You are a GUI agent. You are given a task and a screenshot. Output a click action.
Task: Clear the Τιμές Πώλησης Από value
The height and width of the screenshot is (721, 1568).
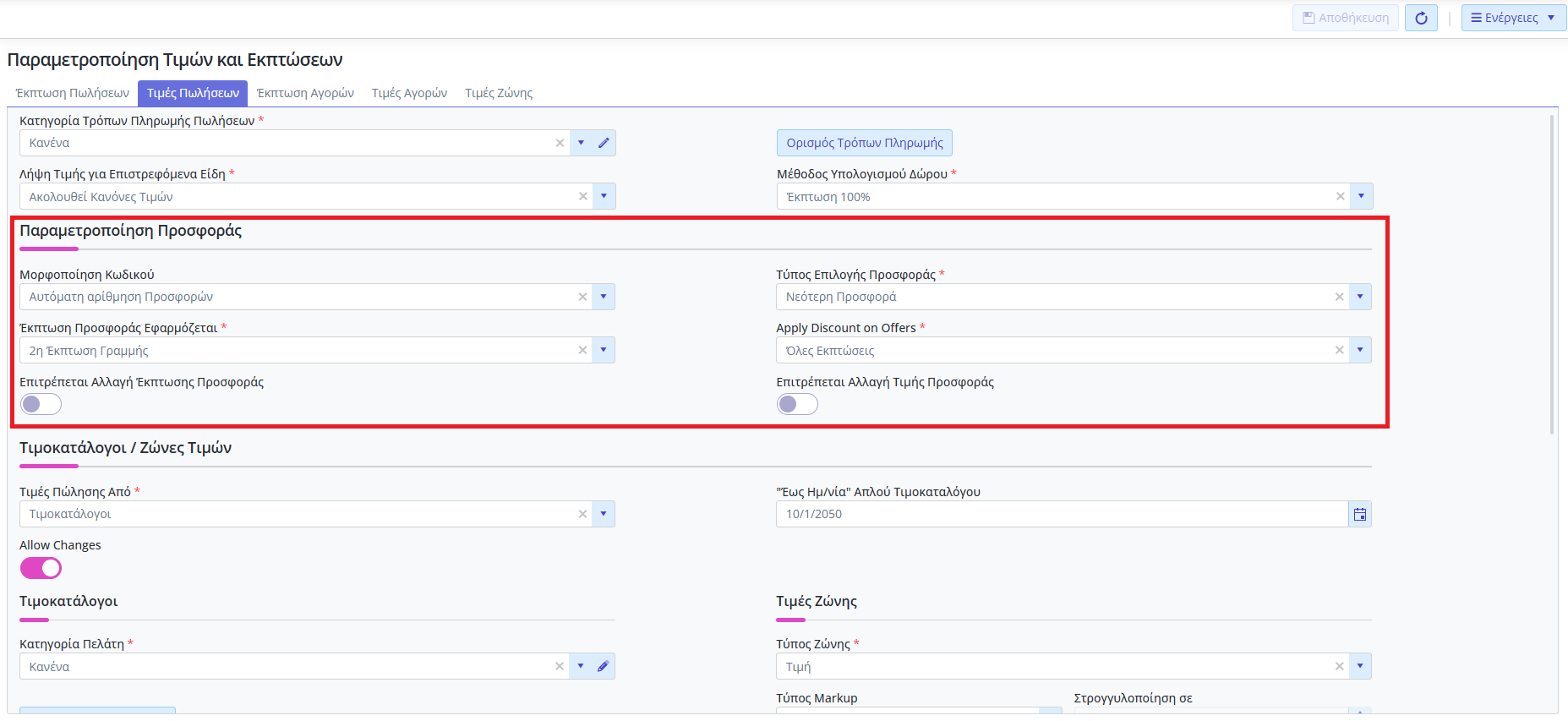click(x=582, y=514)
